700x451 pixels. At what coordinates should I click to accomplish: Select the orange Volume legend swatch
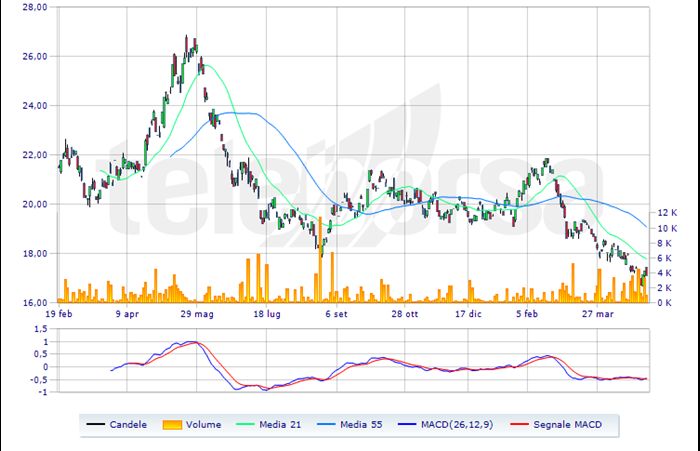pos(172,425)
